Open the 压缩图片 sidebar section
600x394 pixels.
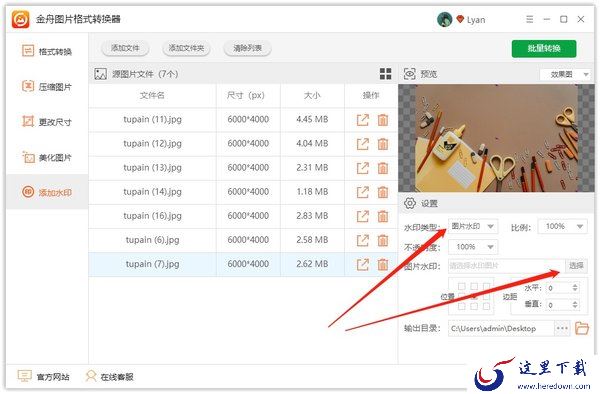47,86
